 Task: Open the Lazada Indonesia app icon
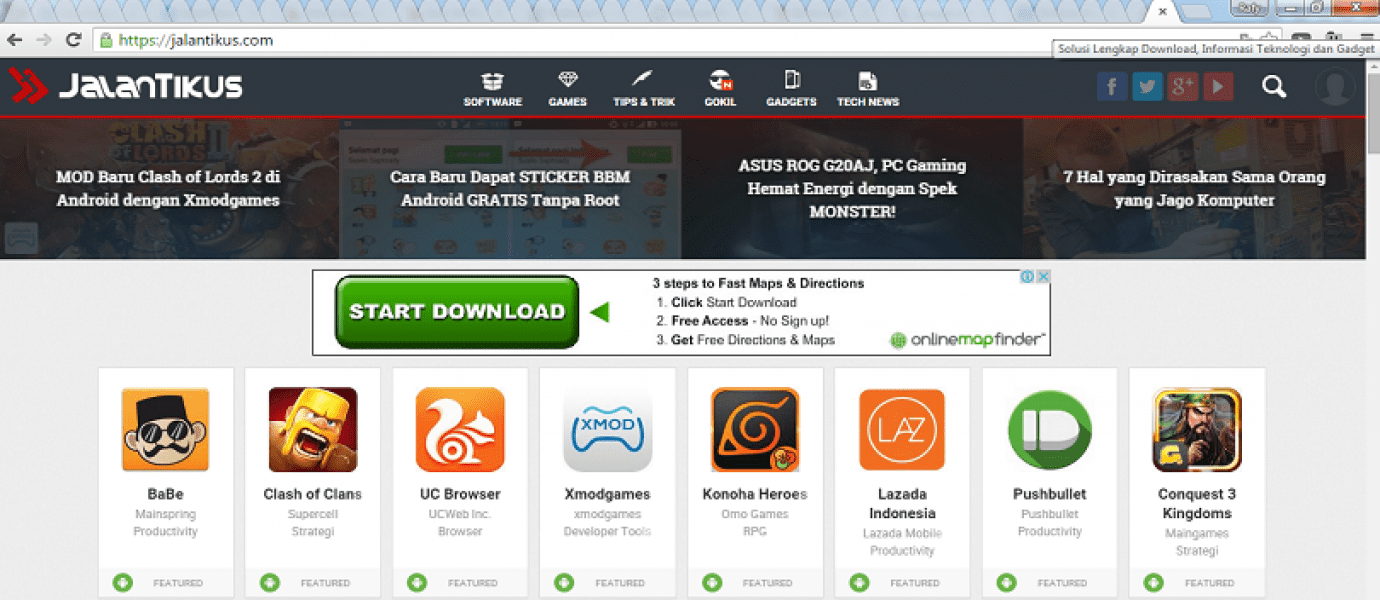(902, 430)
